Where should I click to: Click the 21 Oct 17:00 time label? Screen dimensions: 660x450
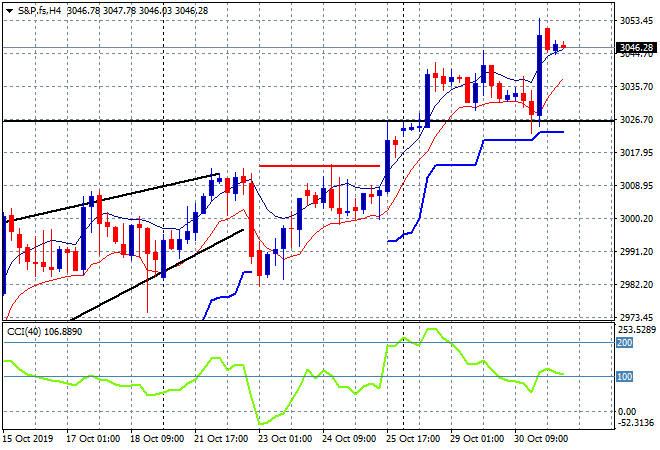tap(221, 439)
